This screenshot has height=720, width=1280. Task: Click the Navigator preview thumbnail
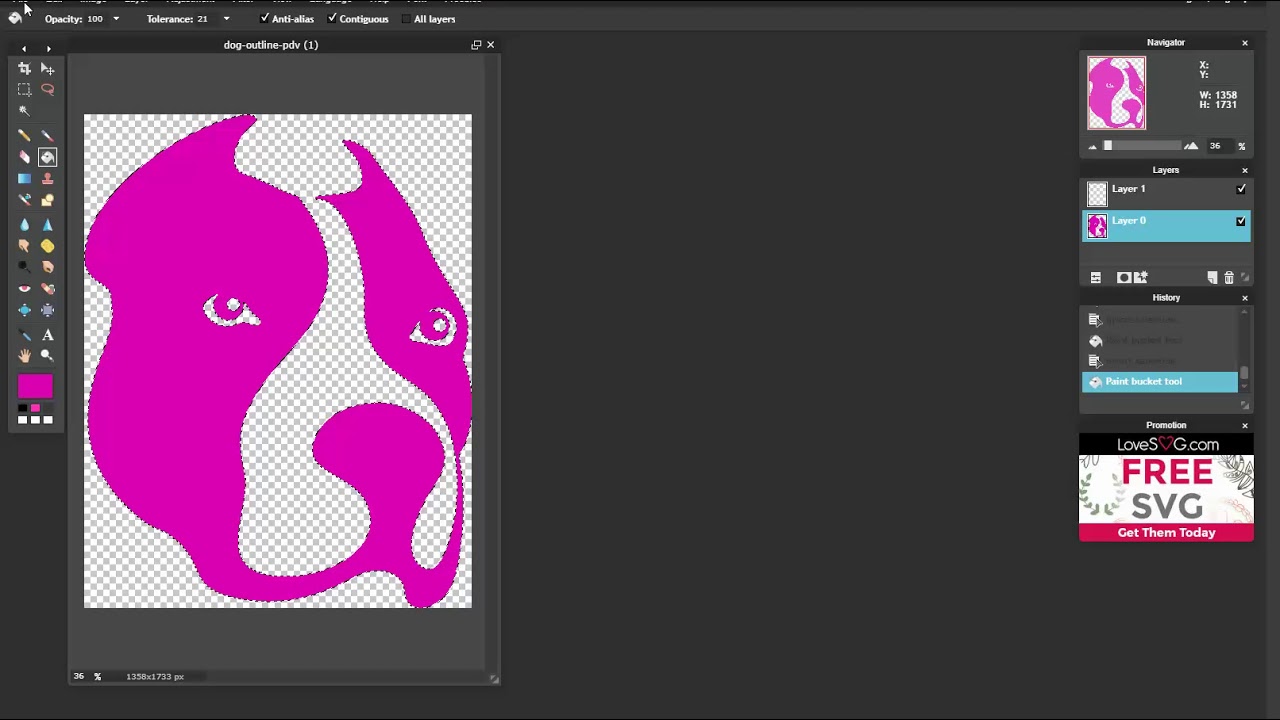click(1116, 94)
